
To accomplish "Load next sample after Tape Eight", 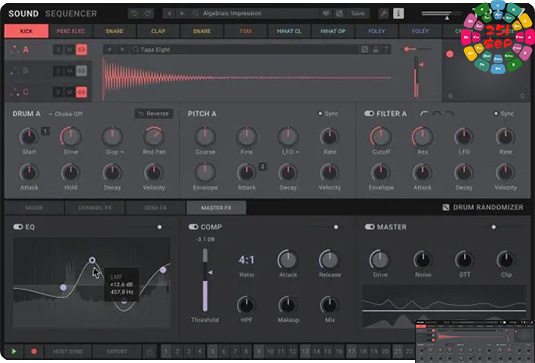I will pyautogui.click(x=122, y=49).
